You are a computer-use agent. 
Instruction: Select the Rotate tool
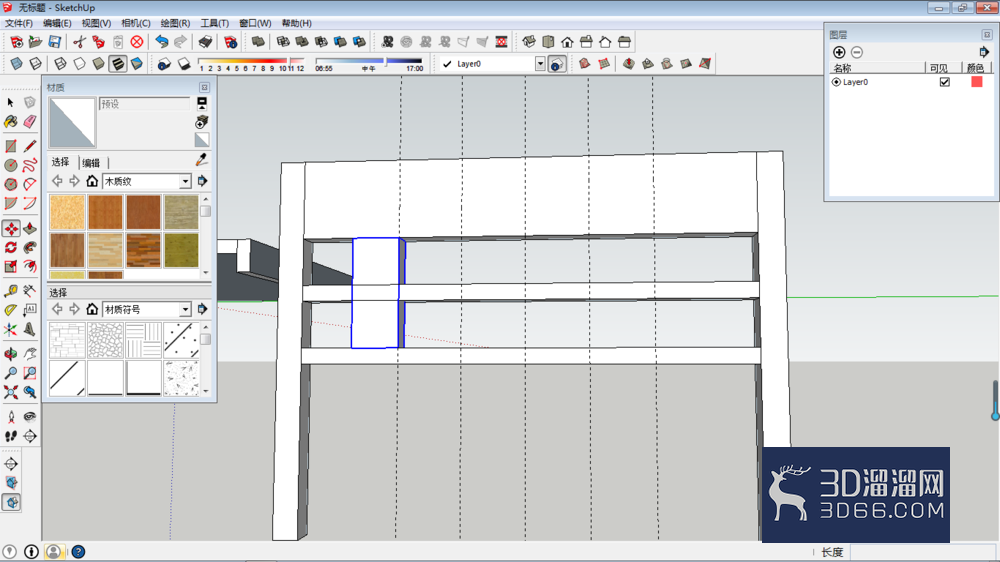click(10, 248)
